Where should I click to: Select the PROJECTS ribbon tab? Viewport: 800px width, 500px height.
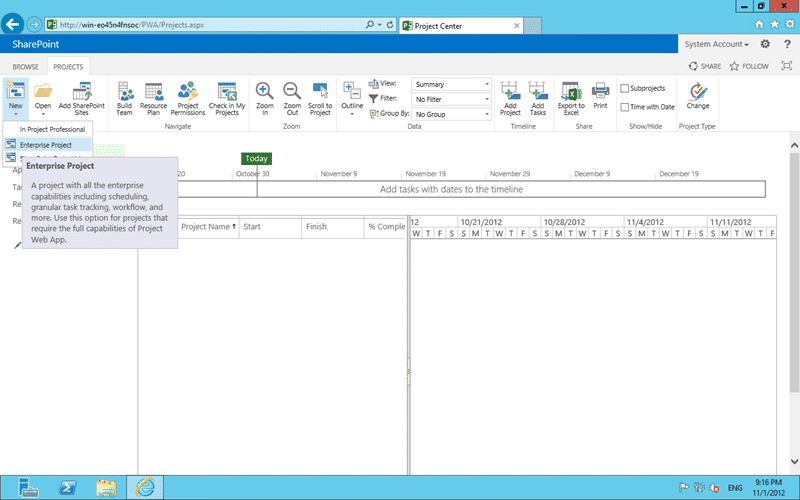pos(68,67)
